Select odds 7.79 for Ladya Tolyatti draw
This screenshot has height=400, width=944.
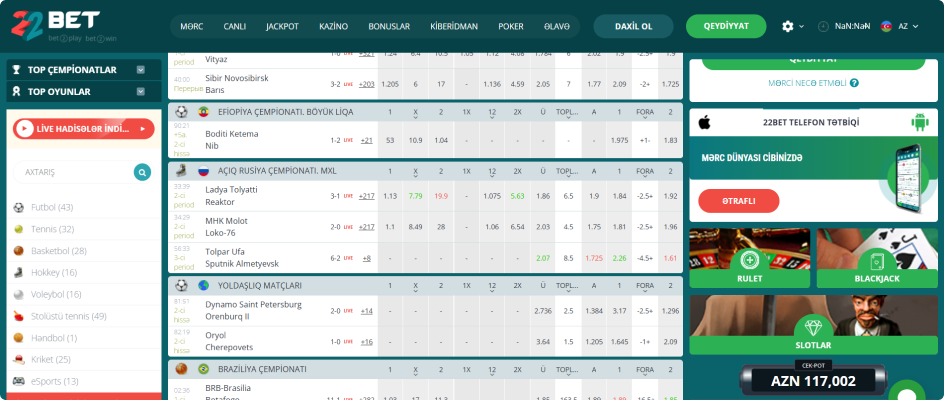tap(415, 196)
